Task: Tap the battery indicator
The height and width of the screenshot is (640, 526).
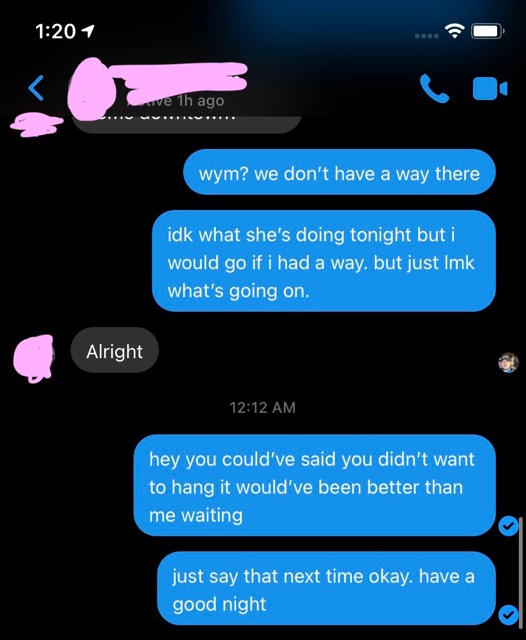Action: coord(488,31)
